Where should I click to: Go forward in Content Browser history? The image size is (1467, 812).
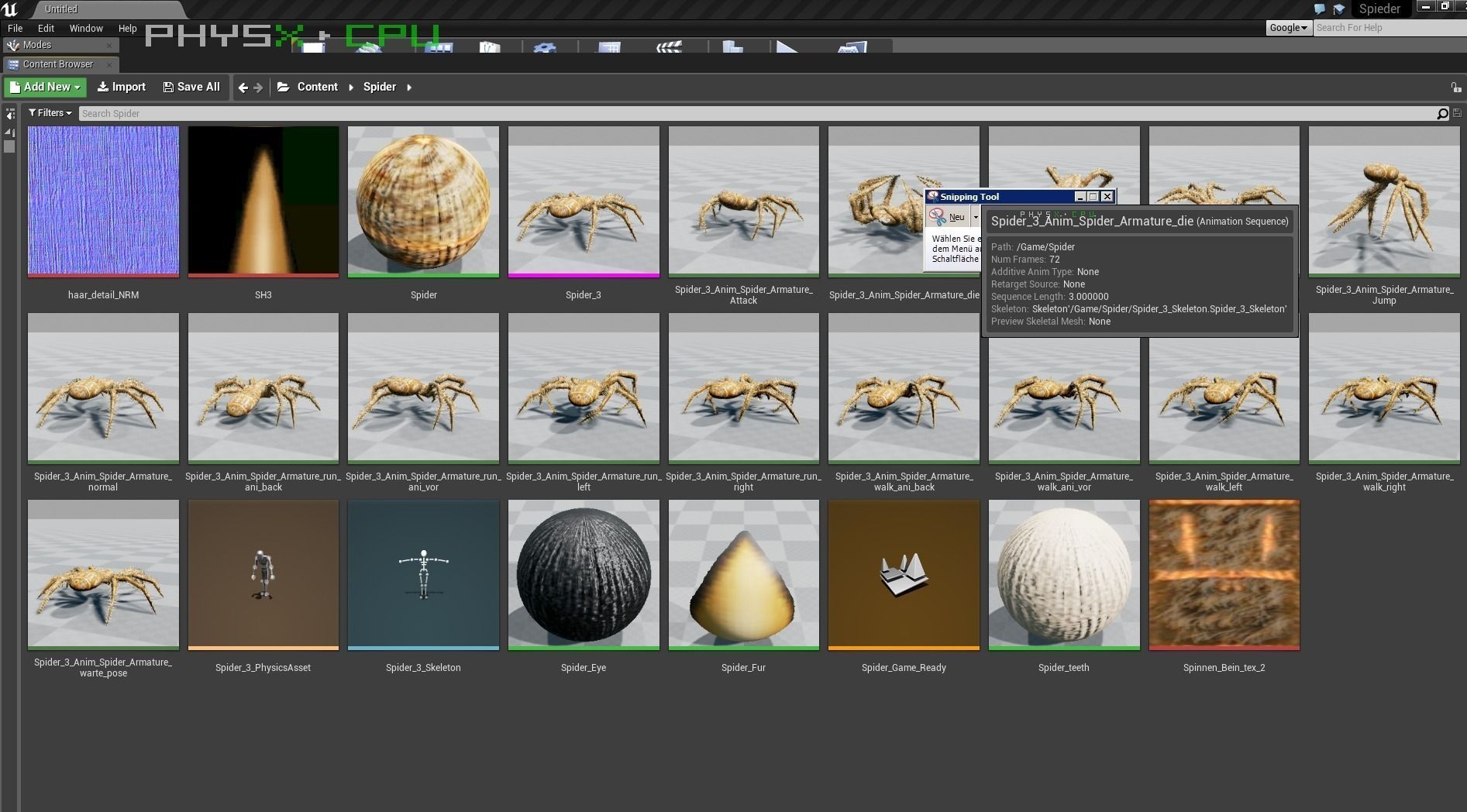tap(258, 88)
